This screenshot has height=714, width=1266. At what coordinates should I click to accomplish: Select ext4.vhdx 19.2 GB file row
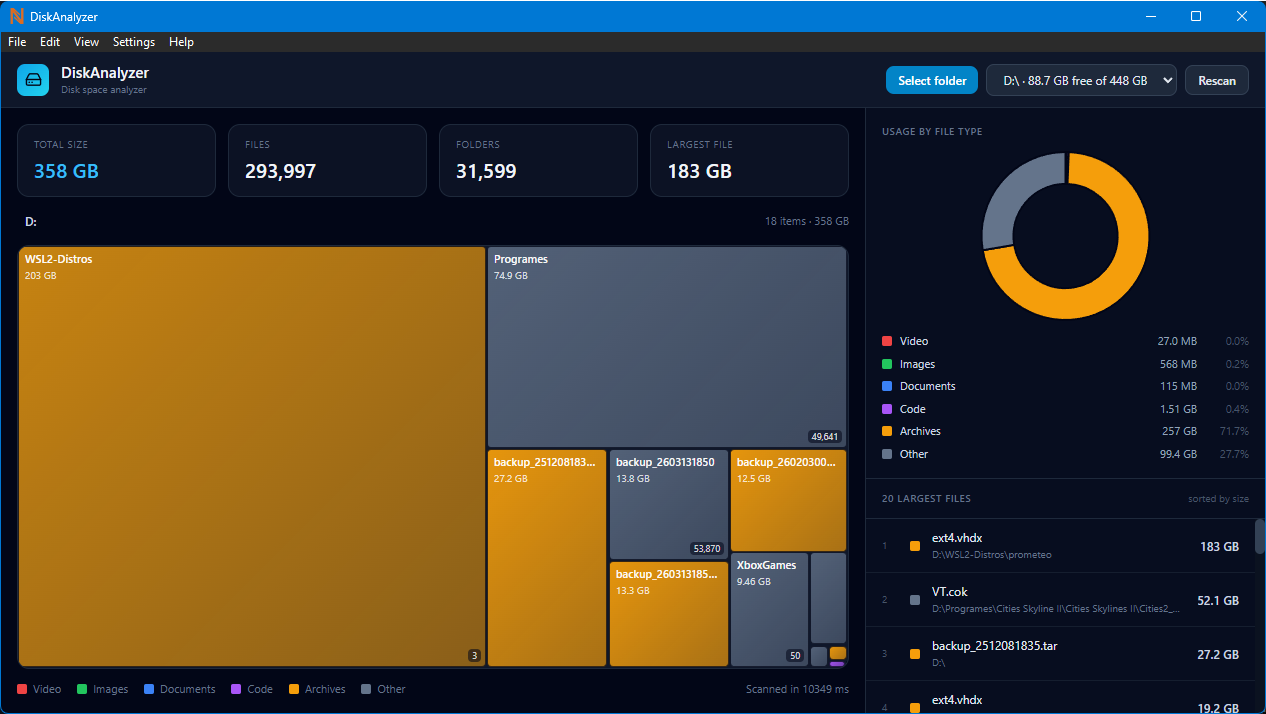(1060, 698)
